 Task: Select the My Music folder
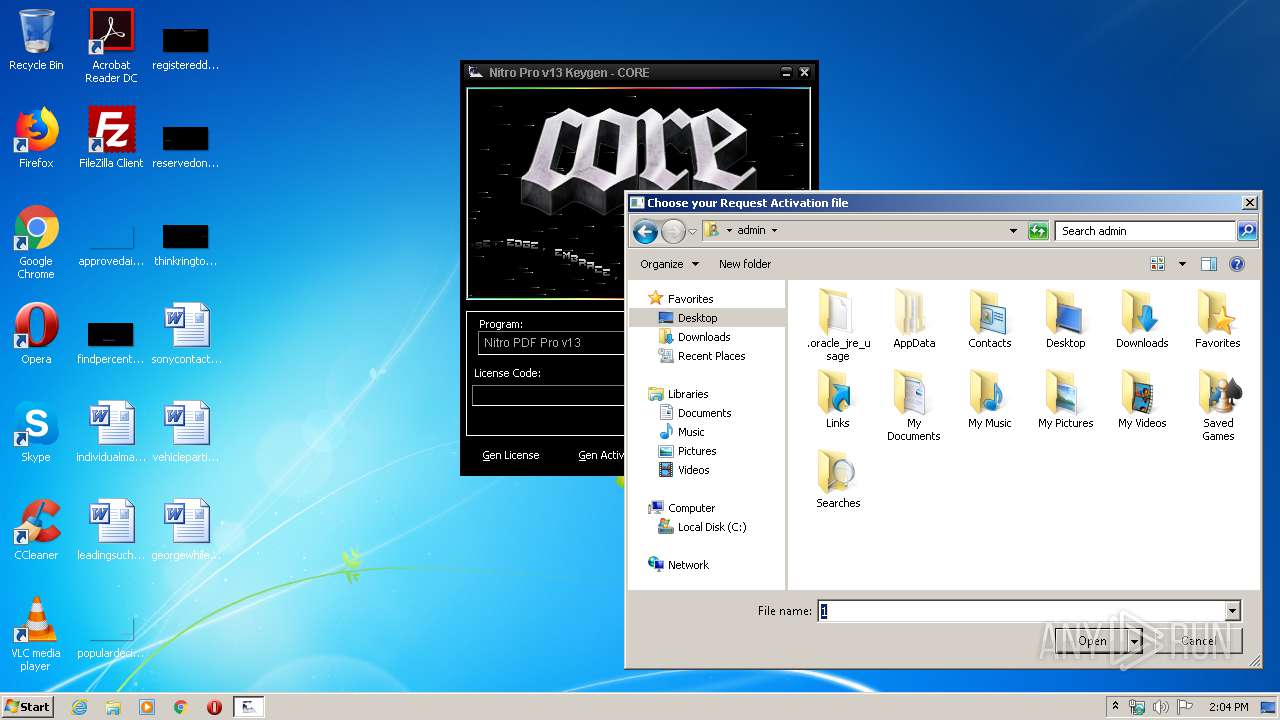[x=990, y=399]
